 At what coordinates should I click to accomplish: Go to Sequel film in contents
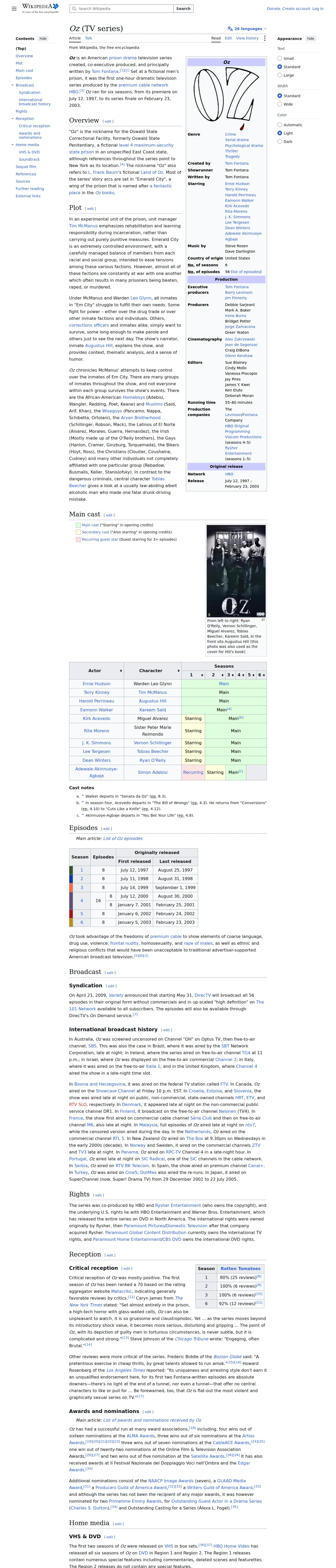(26, 167)
